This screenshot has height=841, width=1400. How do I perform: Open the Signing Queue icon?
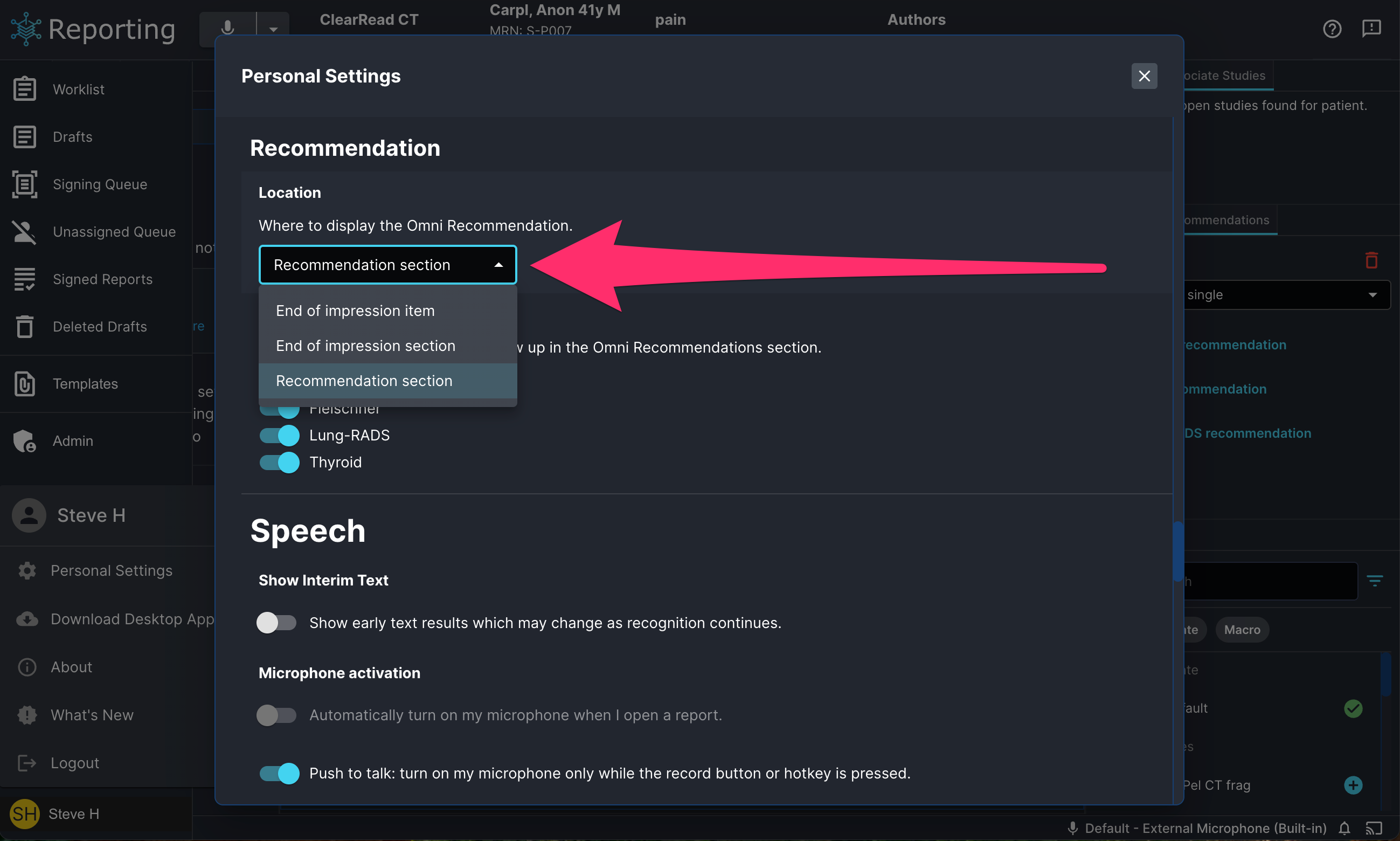click(24, 184)
